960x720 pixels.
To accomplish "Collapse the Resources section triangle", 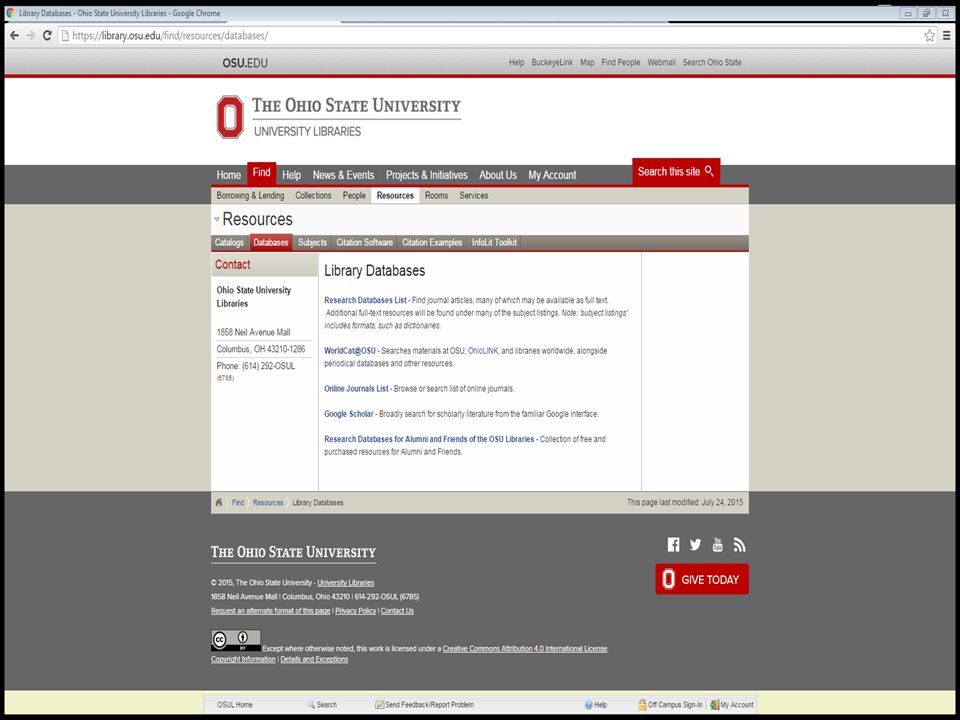I will tap(217, 219).
